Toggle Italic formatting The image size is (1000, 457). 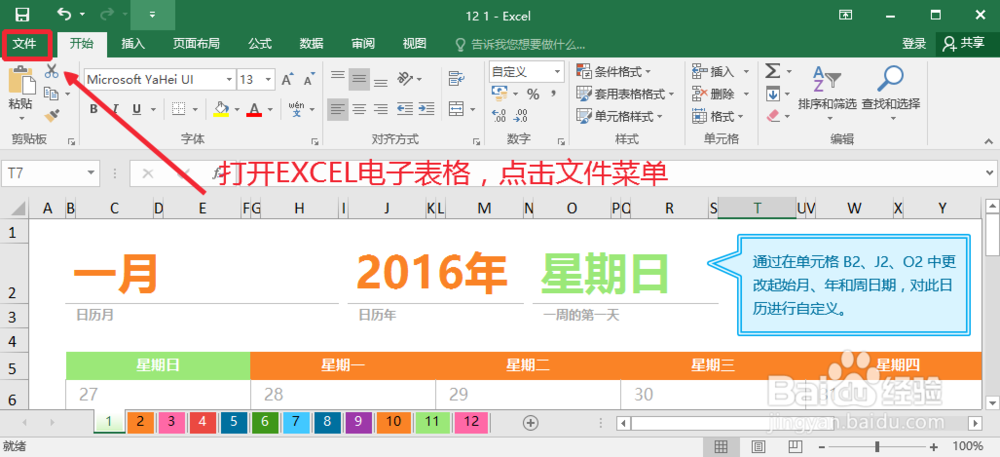tap(115, 109)
